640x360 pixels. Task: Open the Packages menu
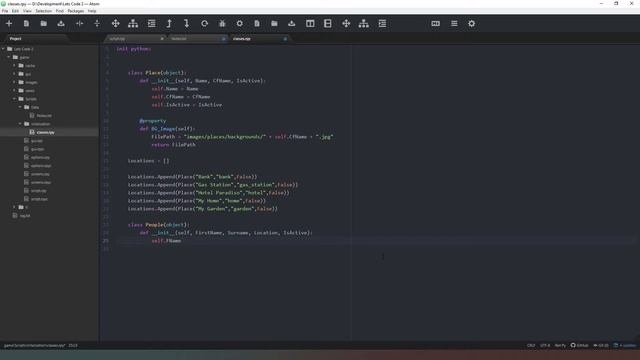point(76,11)
